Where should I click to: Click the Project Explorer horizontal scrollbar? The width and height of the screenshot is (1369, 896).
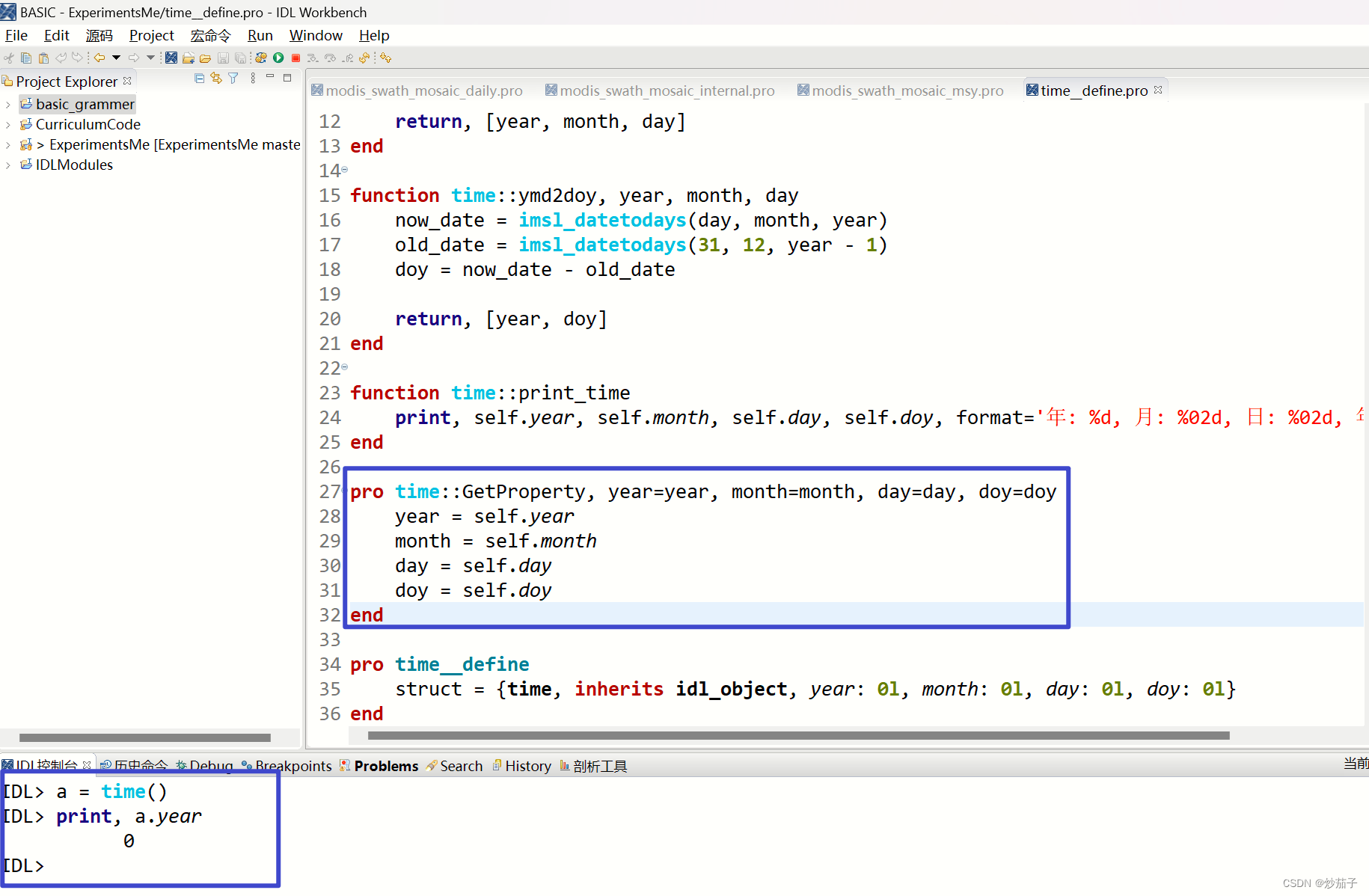pos(144,737)
